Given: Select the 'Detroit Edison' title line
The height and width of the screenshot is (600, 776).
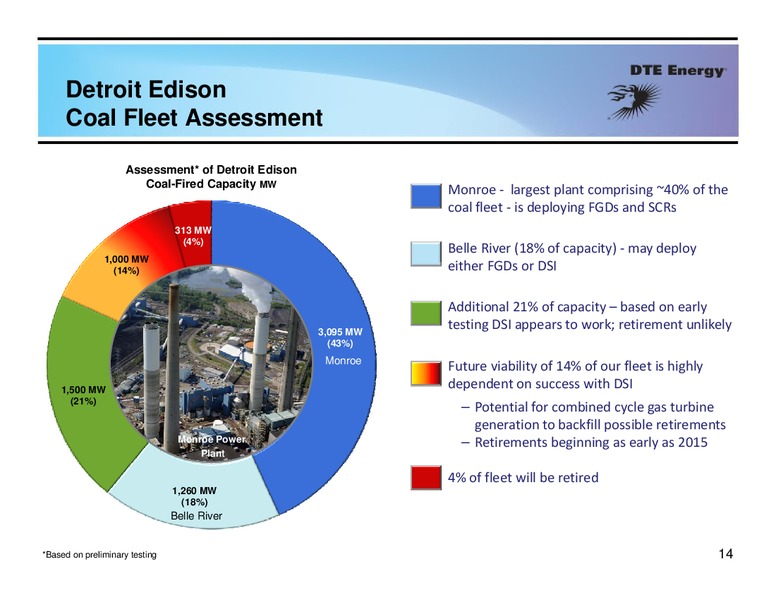Looking at the screenshot, I should (146, 90).
